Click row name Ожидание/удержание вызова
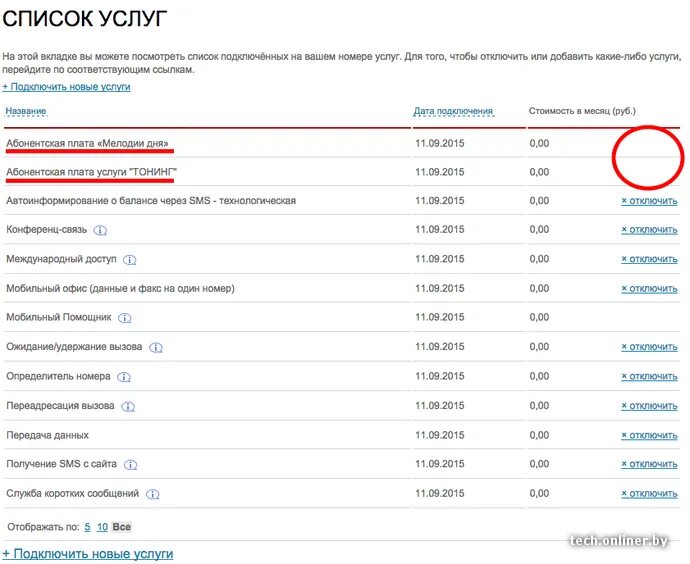The width and height of the screenshot is (690, 564). pyautogui.click(x=74, y=347)
